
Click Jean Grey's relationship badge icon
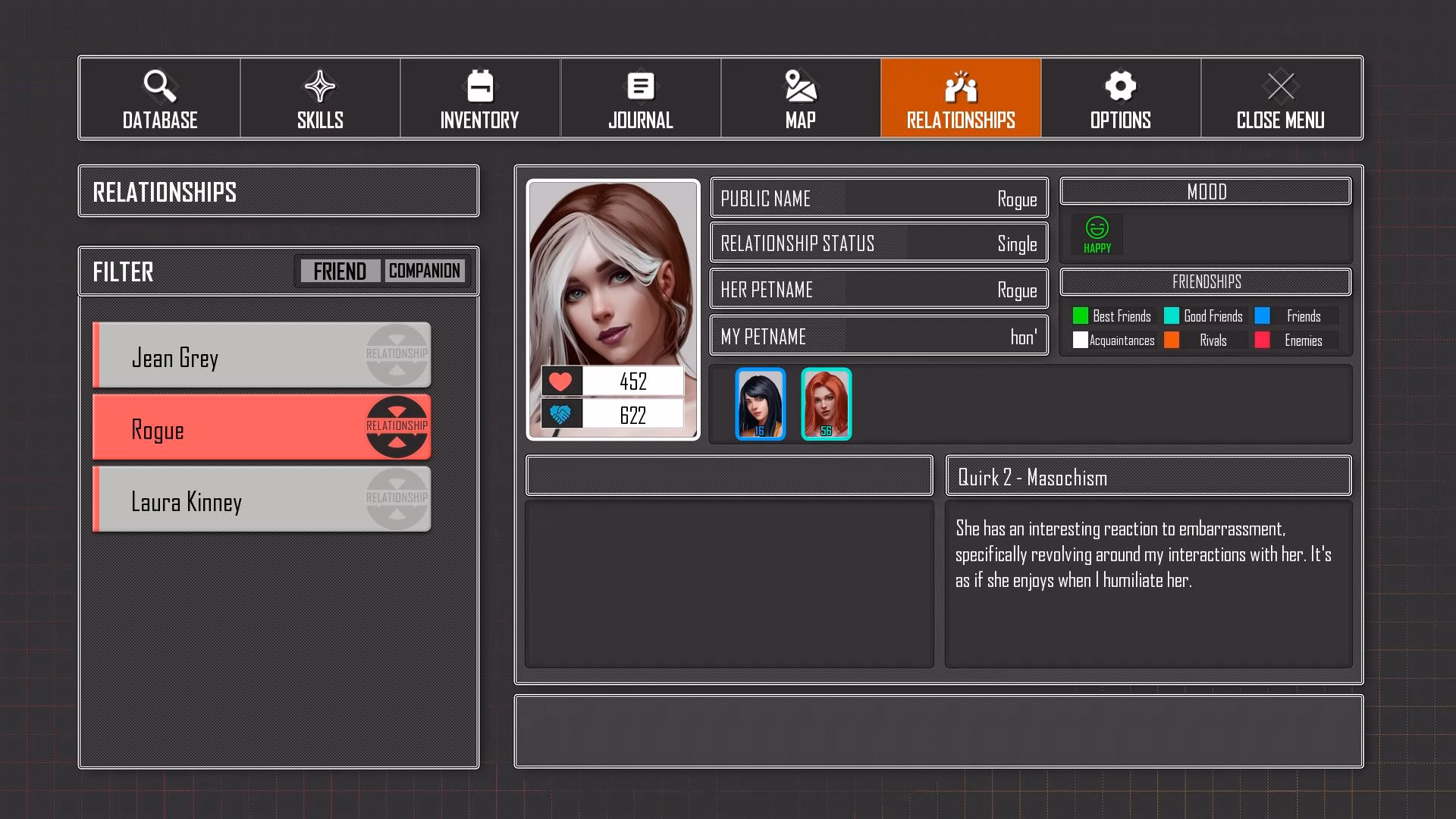pos(397,355)
